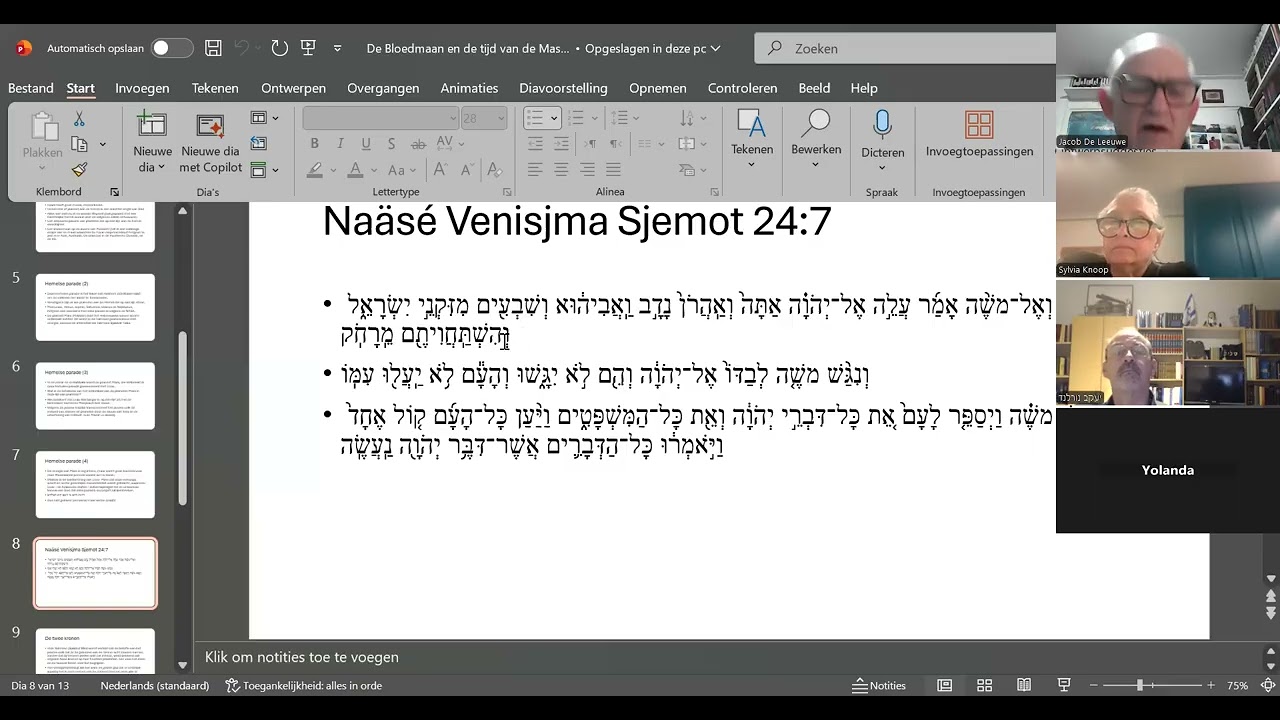
Task: Start presentation from beginning icon in title bar
Action: point(308,48)
